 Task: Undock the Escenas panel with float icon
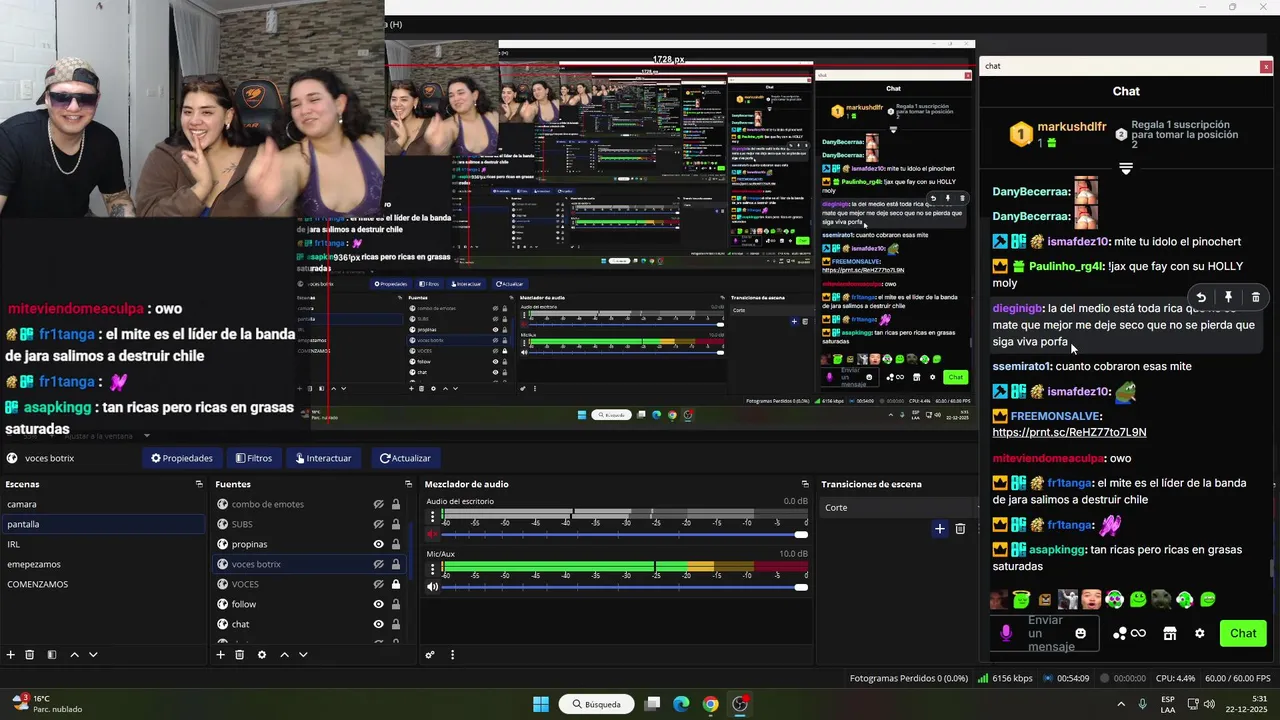click(x=199, y=484)
